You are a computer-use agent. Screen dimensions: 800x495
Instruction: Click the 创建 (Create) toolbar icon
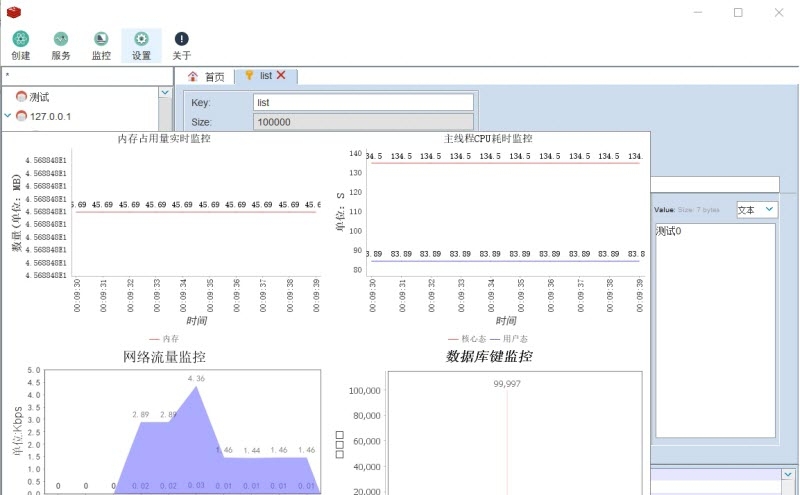20,39
